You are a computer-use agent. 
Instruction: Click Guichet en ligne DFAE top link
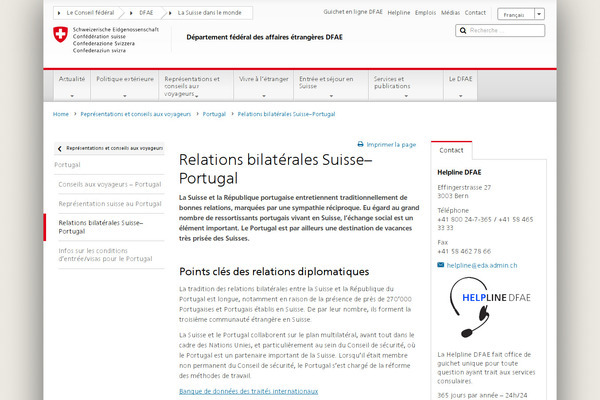pos(352,13)
